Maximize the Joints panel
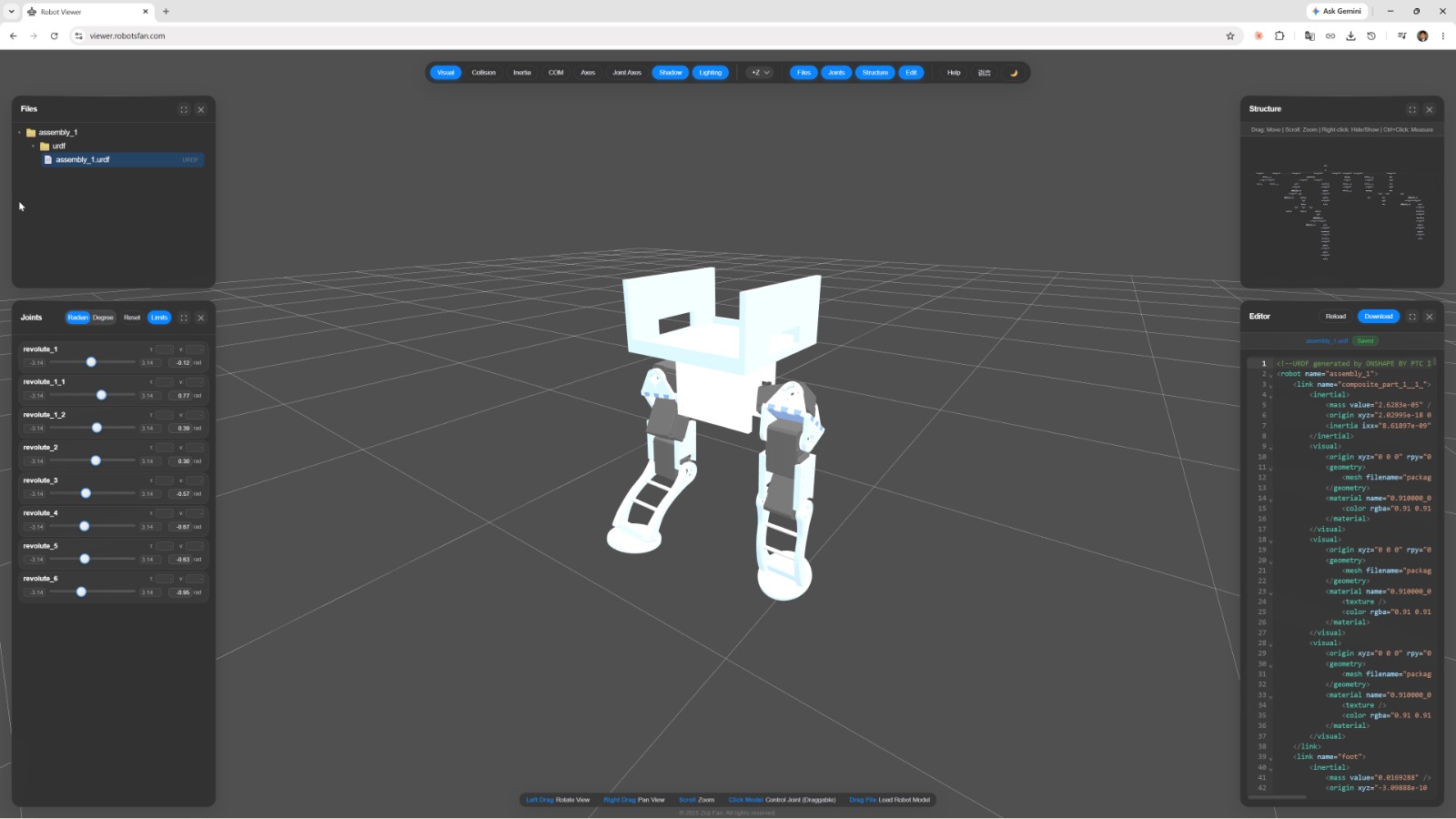The width and height of the screenshot is (1456, 819). (184, 318)
